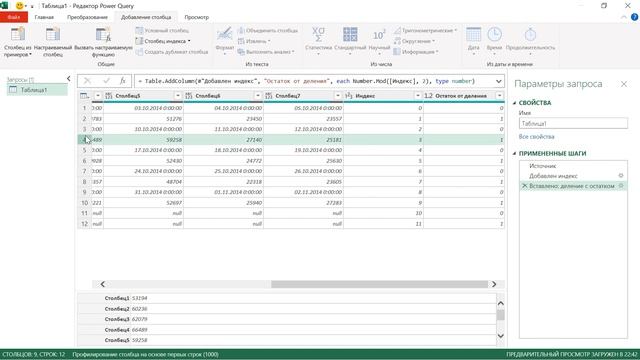The width and height of the screenshot is (640, 360).
Task: Collapse the ПРИМЕНЕННЫЕ ШАГИ section
Action: tap(514, 153)
